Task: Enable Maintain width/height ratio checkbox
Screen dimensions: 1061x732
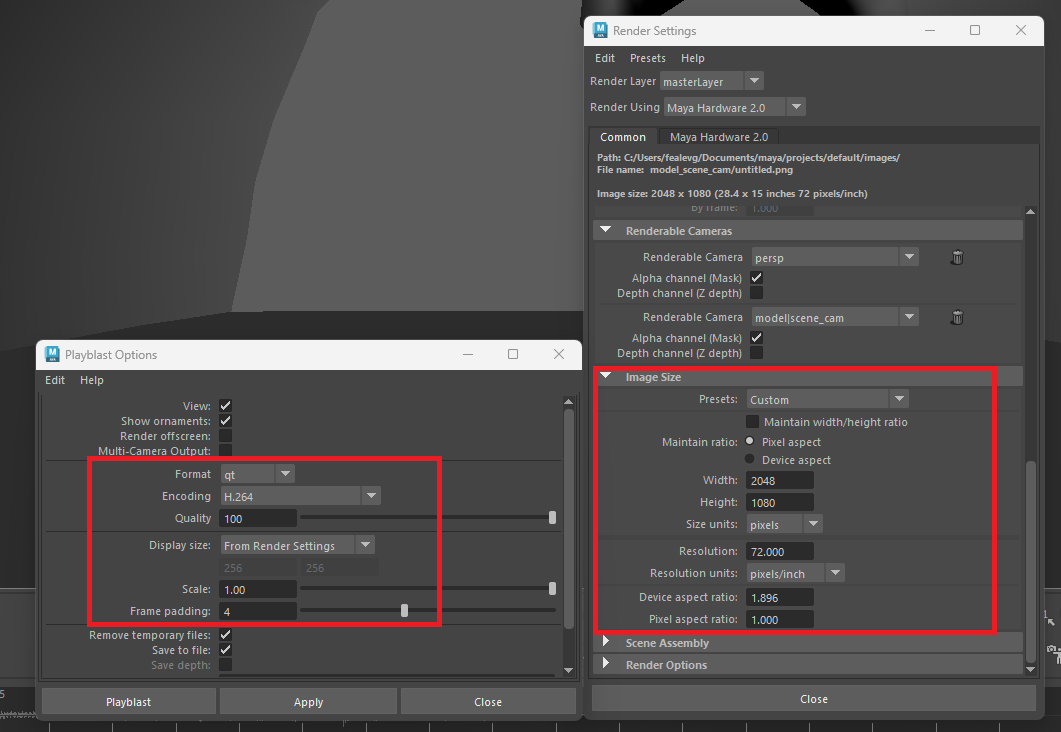Action: (753, 422)
